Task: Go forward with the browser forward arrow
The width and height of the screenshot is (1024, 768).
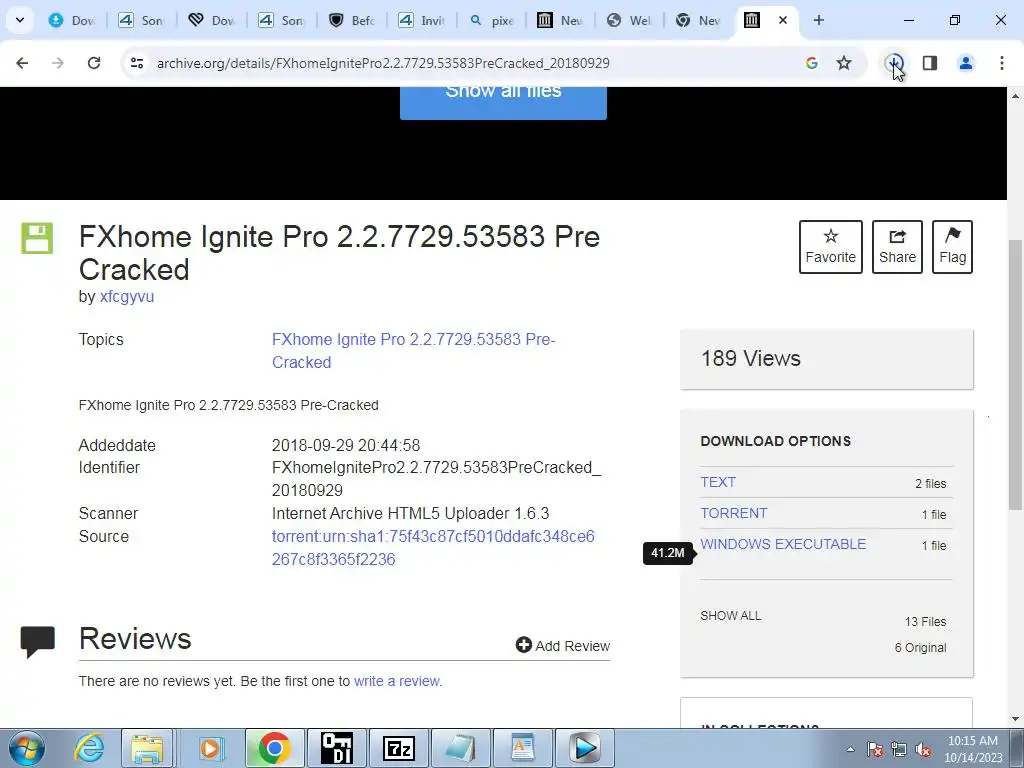Action: pos(58,63)
